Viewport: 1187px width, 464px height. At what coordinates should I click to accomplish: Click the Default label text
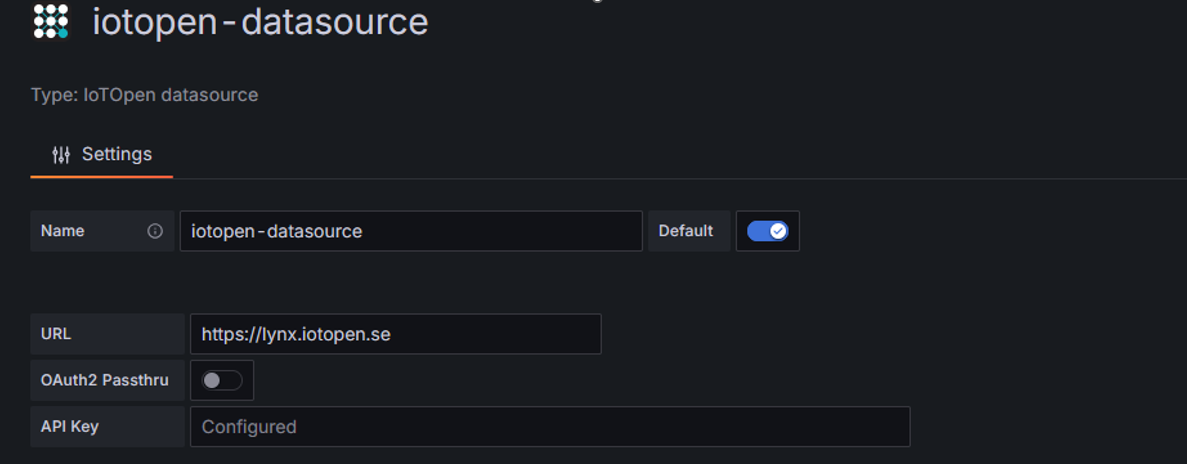tap(686, 231)
